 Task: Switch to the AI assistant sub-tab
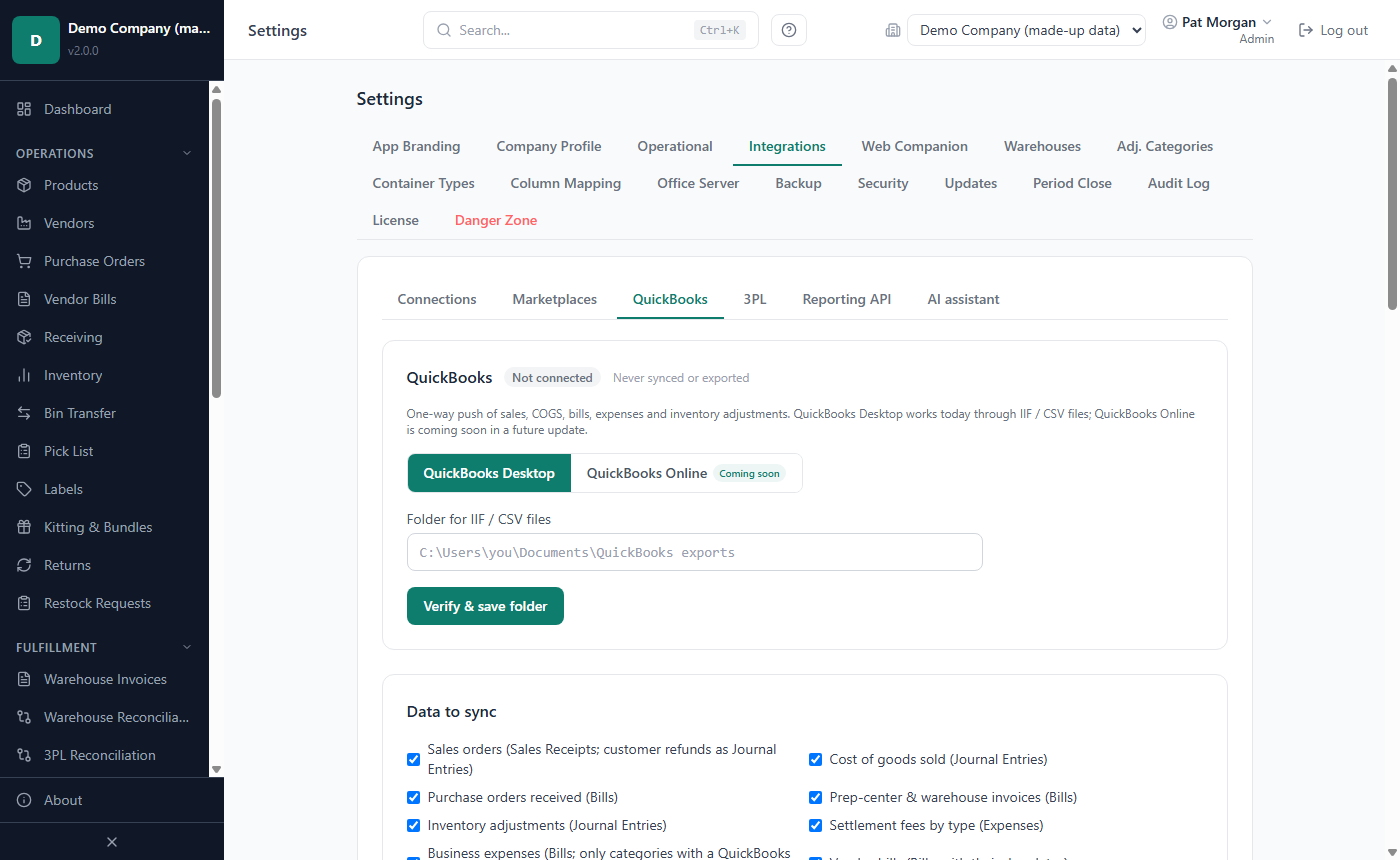(x=963, y=299)
